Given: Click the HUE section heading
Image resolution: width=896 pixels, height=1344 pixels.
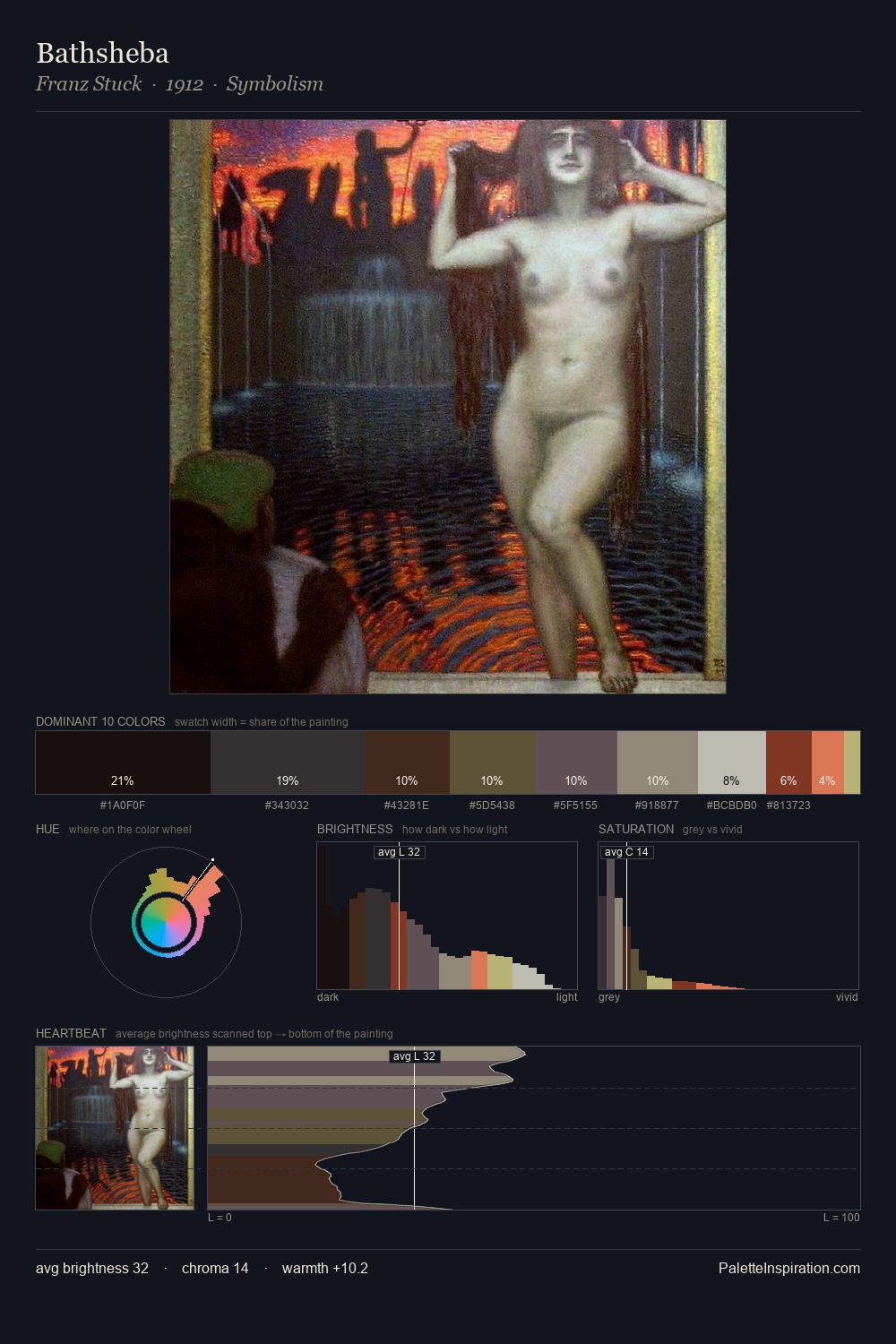Looking at the screenshot, I should pyautogui.click(x=47, y=829).
